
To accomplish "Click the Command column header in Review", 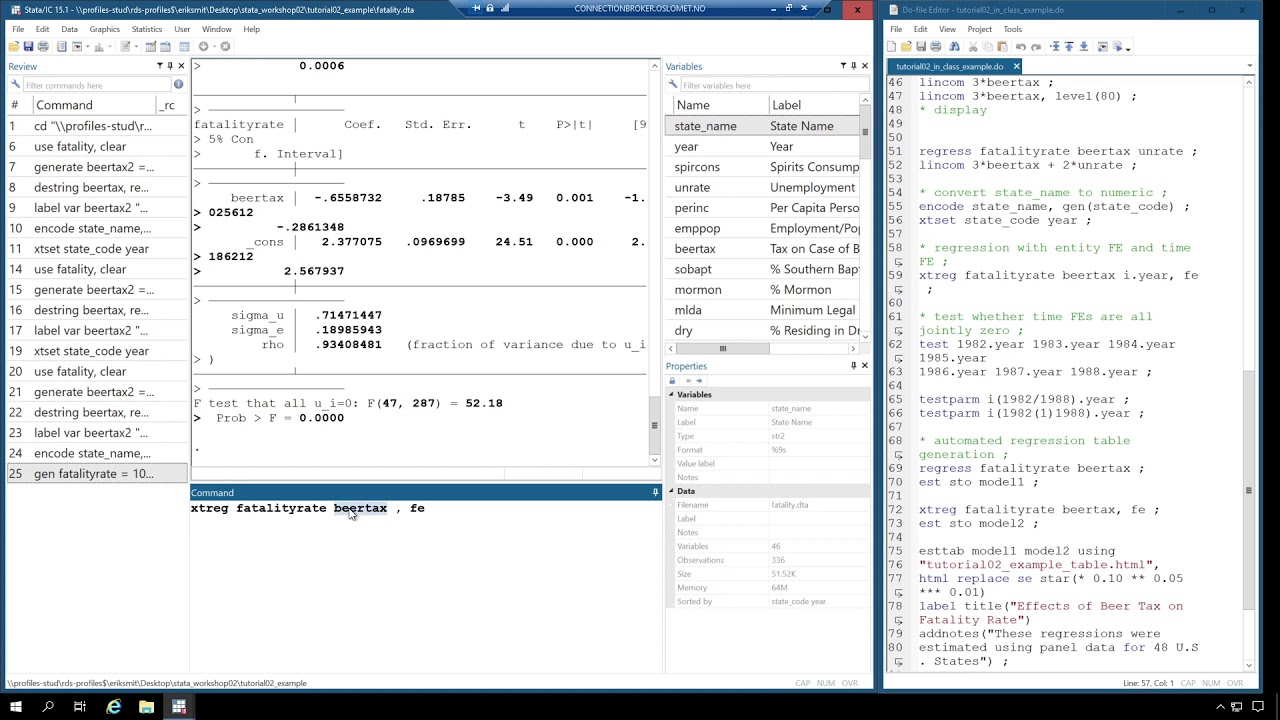I will 95,105.
